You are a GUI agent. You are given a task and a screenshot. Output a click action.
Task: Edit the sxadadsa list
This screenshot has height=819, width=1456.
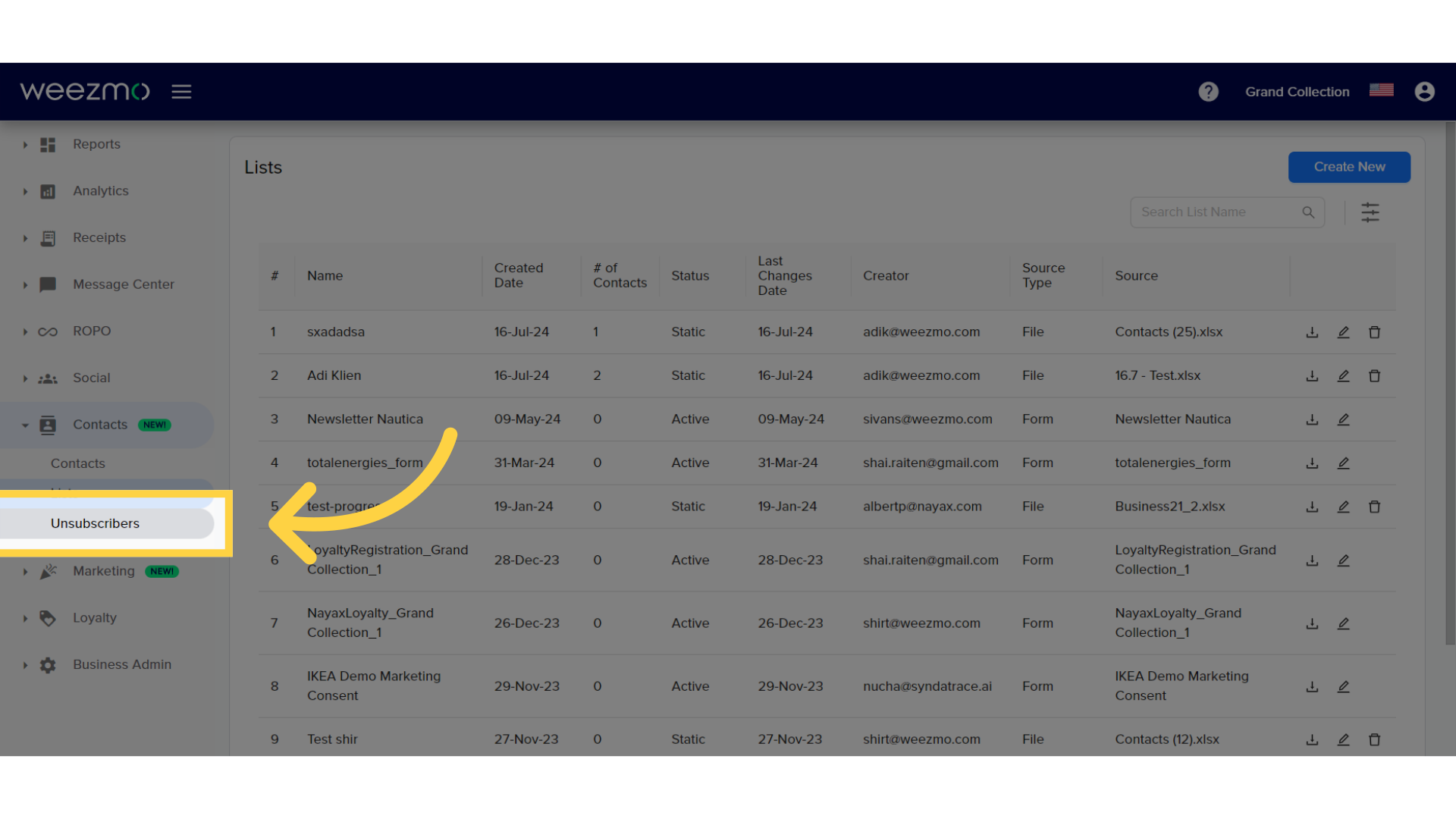pyautogui.click(x=1343, y=332)
